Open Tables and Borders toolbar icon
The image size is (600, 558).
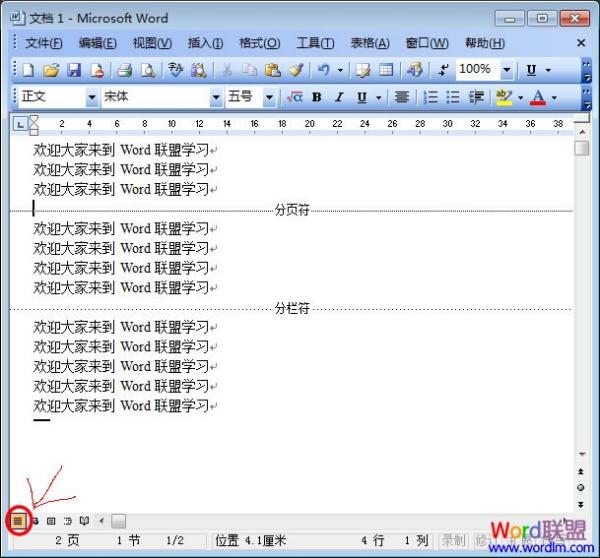point(362,70)
